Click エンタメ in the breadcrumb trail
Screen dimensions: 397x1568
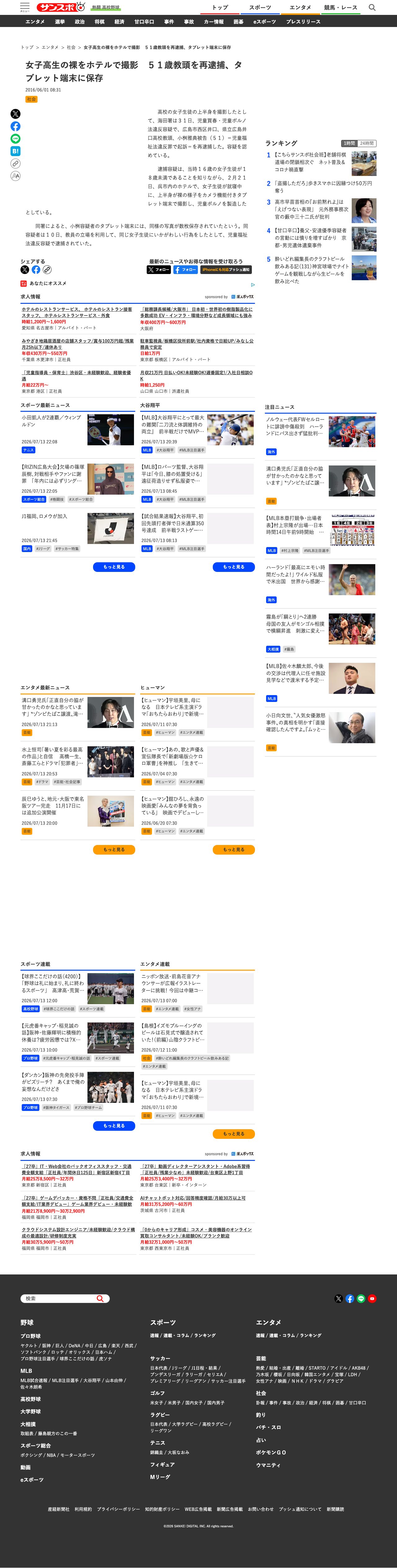50,47
